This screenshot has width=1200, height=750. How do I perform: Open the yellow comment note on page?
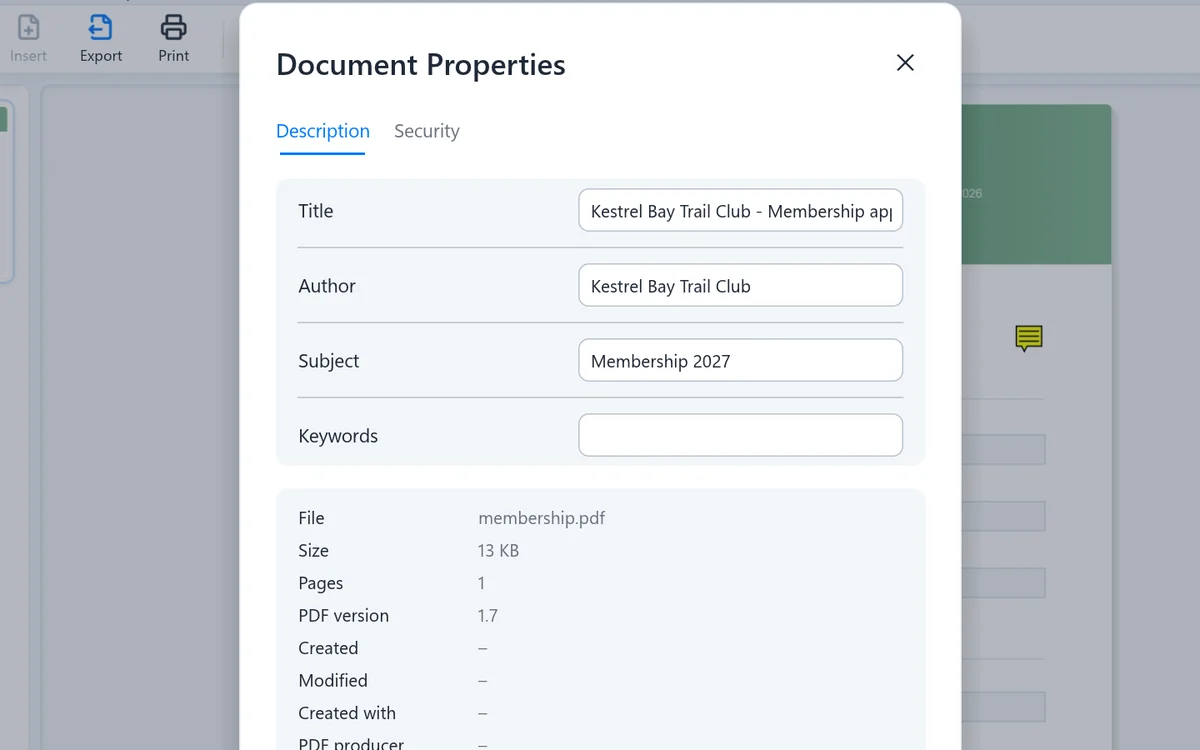[1028, 338]
